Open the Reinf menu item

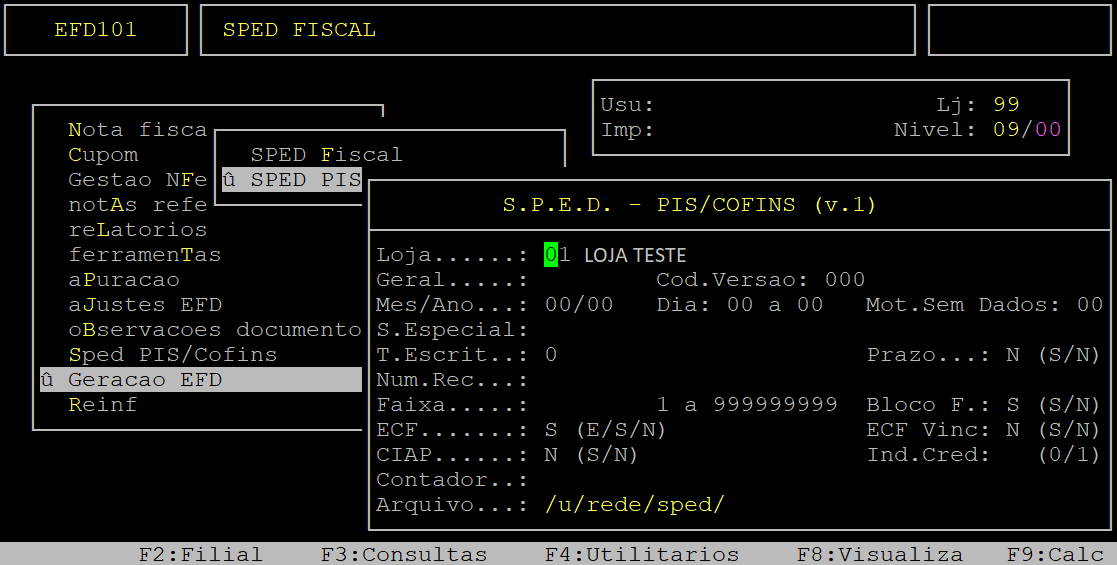coord(103,404)
